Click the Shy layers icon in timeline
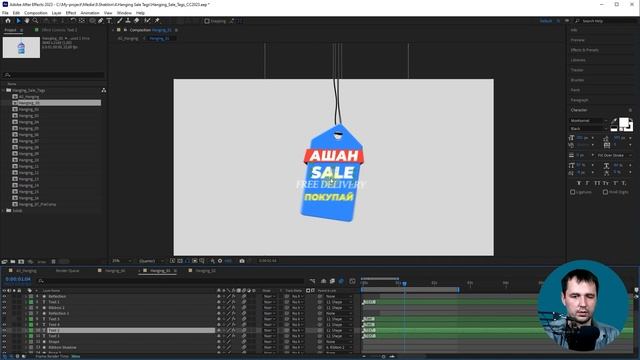640x360 pixels. click(324, 281)
